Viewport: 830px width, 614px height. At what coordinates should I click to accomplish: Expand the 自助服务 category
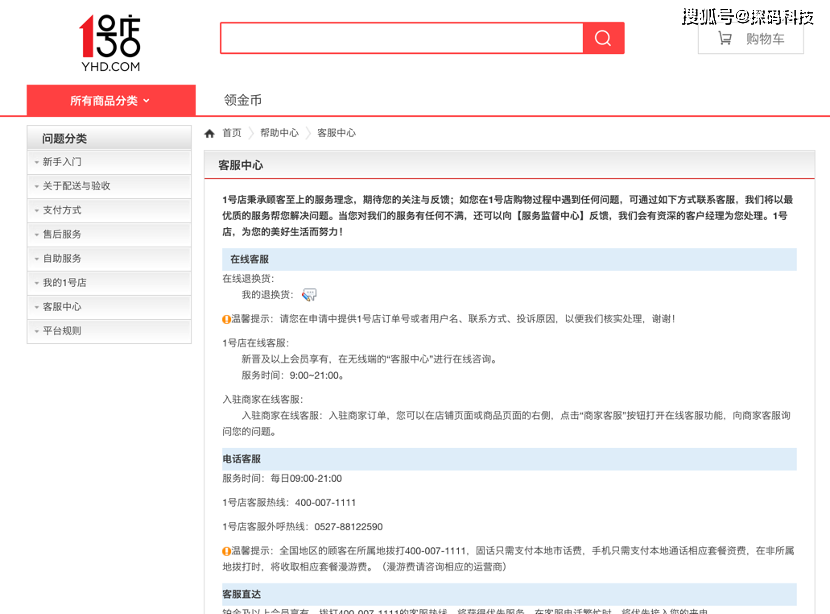109,259
